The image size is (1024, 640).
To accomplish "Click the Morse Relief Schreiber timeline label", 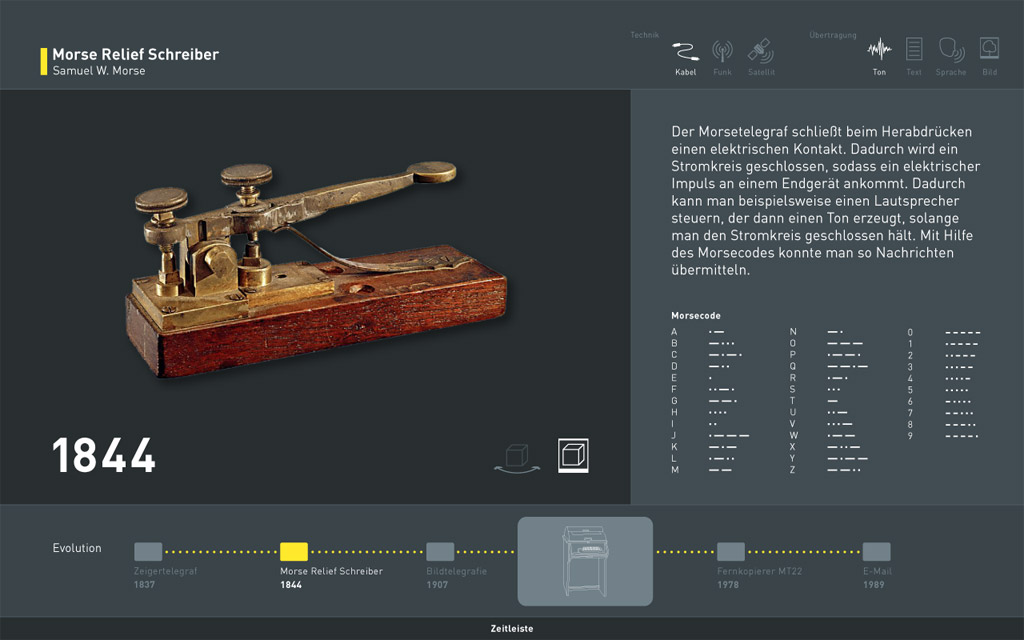I will 331,571.
